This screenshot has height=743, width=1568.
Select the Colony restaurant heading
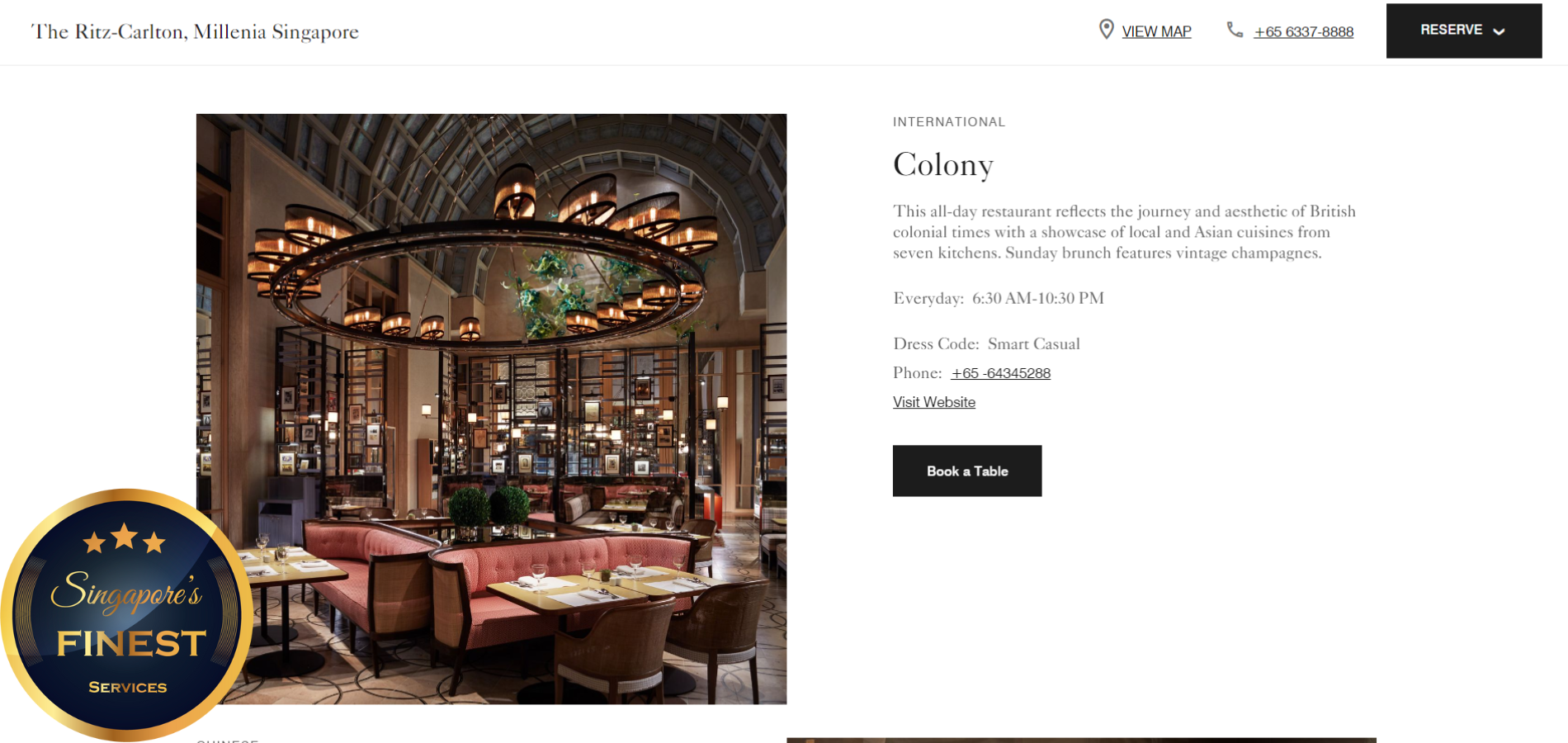coord(943,164)
